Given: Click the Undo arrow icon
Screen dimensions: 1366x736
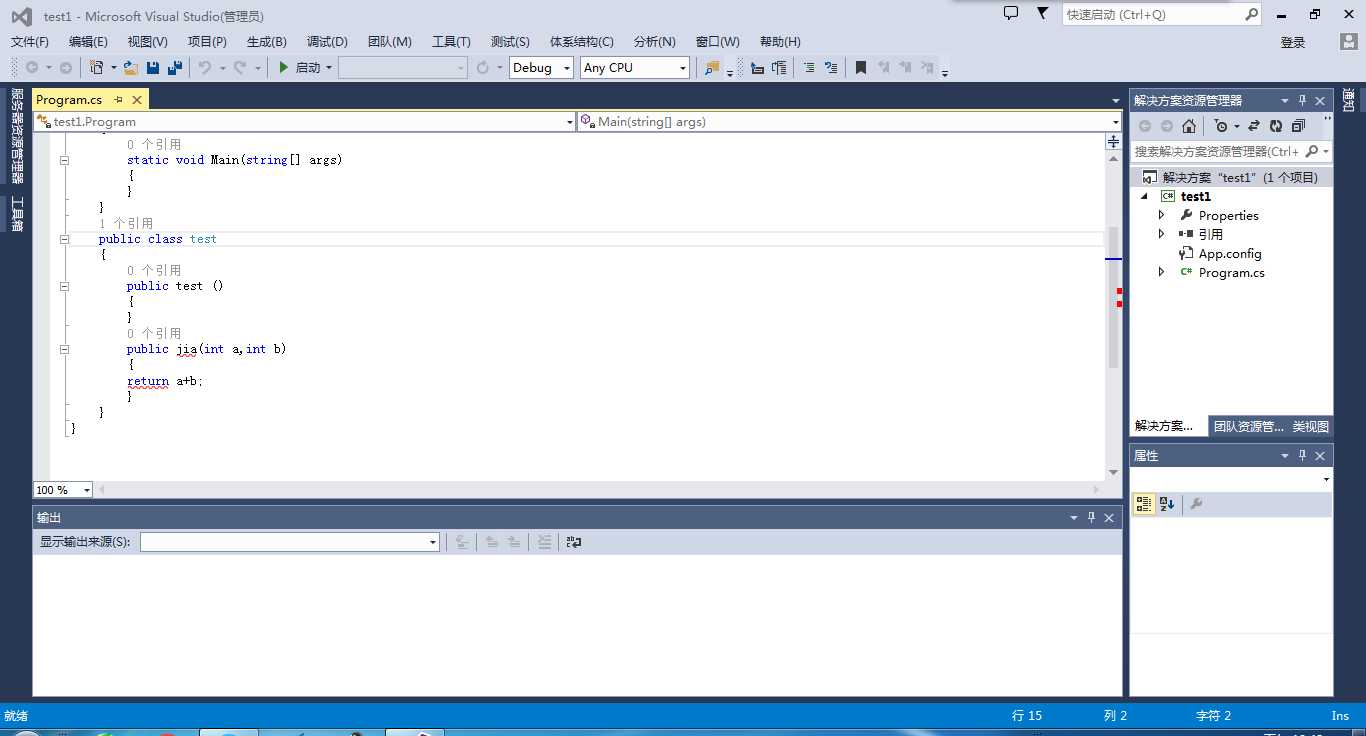Looking at the screenshot, I should (x=205, y=68).
